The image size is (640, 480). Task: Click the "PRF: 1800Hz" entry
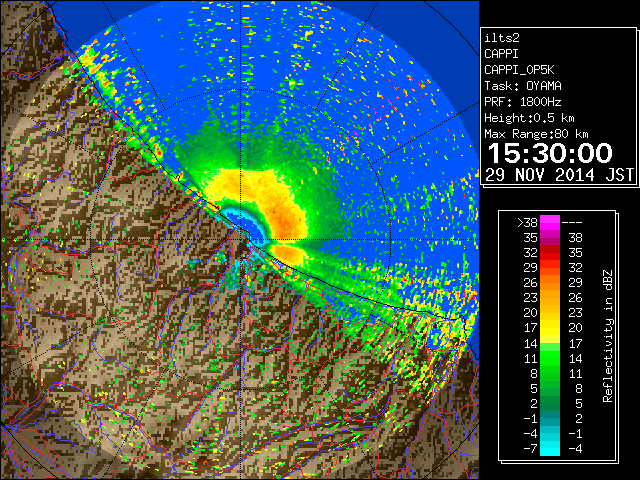click(523, 102)
